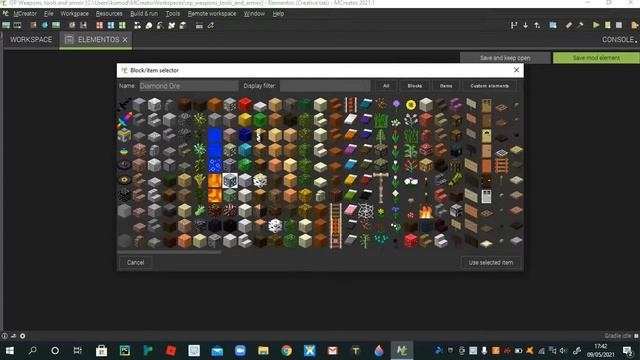Click into the Display filter field

point(325,86)
